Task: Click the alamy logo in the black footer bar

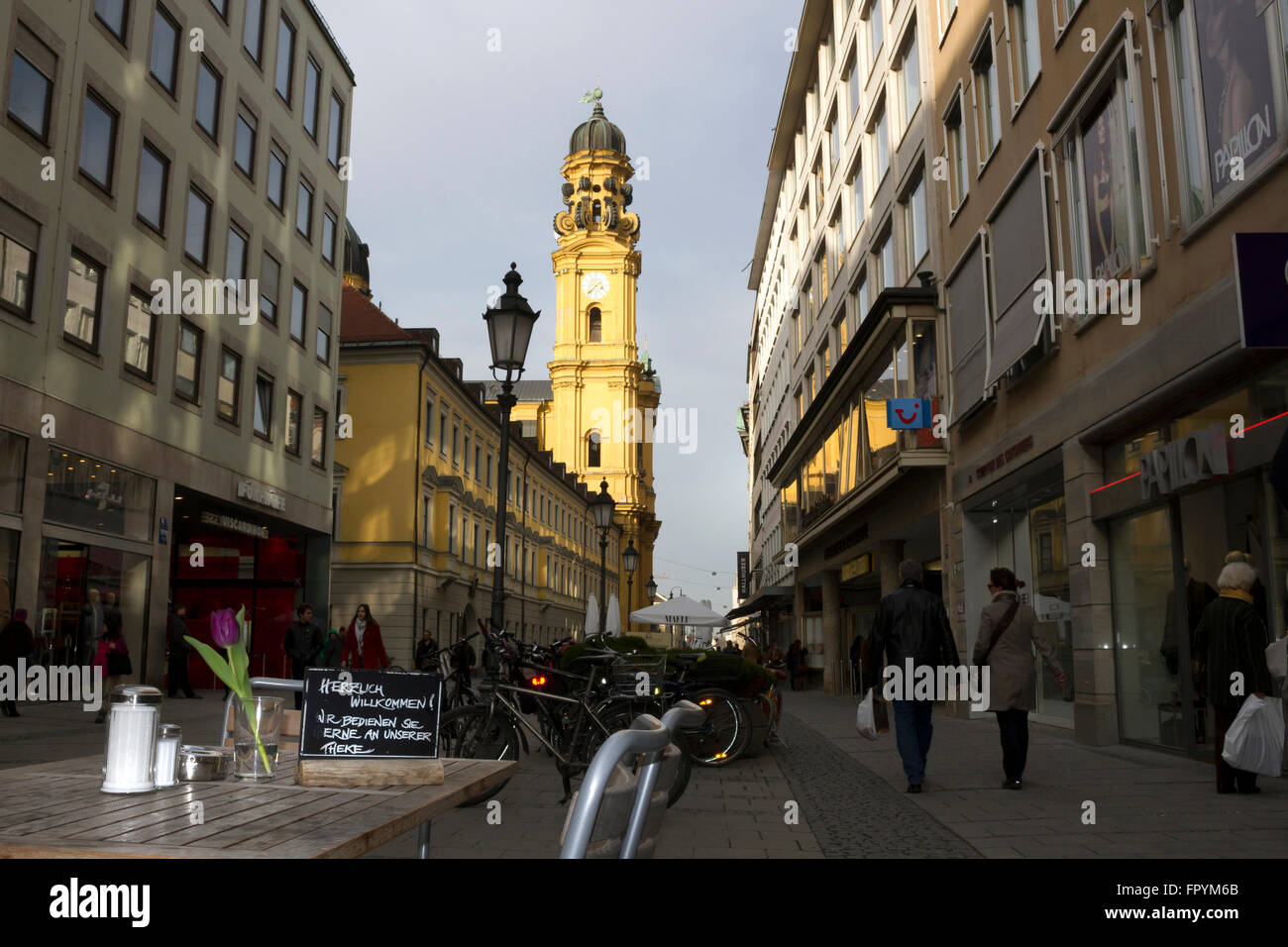Action: click(x=99, y=902)
